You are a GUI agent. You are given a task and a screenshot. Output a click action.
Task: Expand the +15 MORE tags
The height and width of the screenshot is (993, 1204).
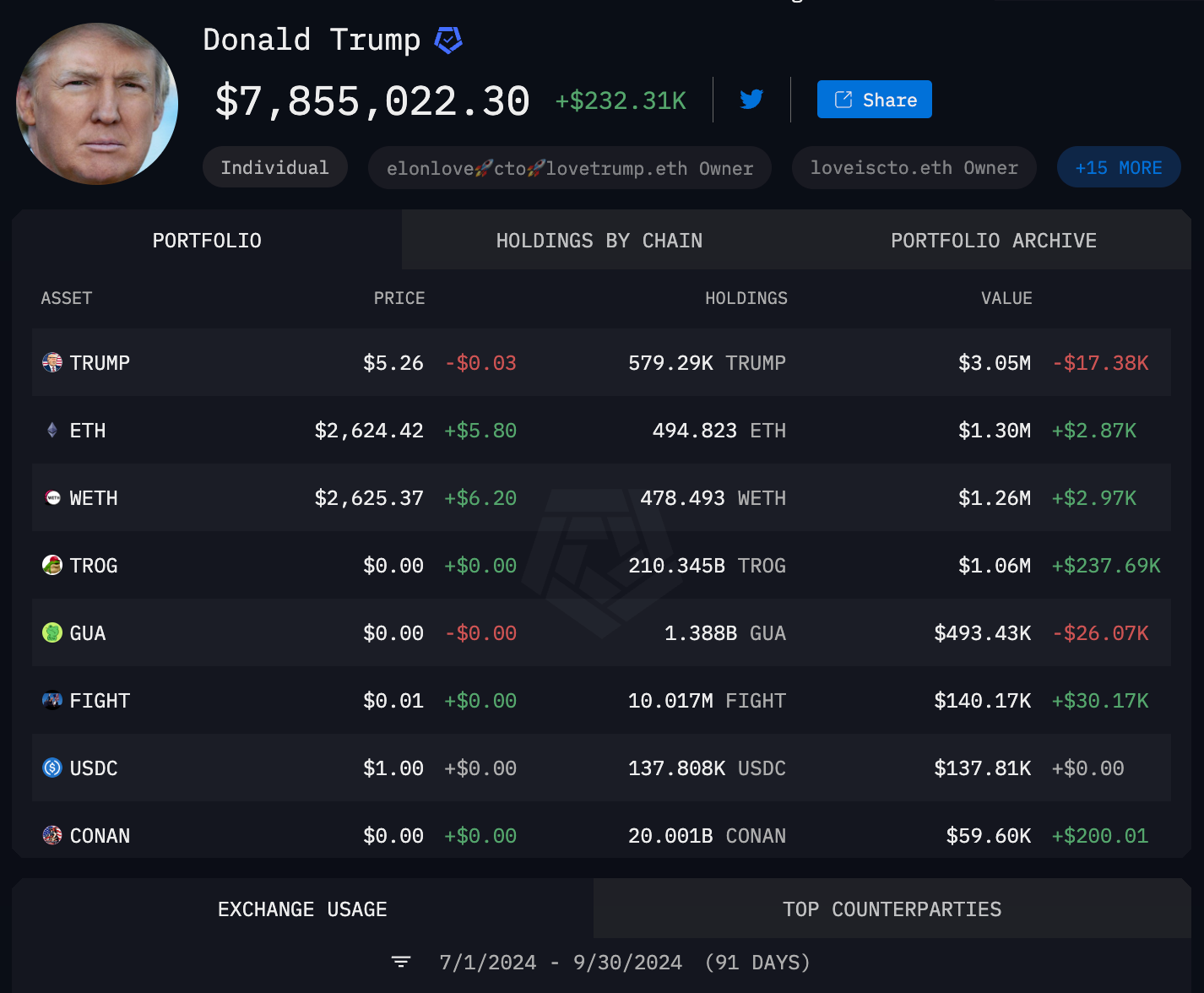click(x=1119, y=167)
